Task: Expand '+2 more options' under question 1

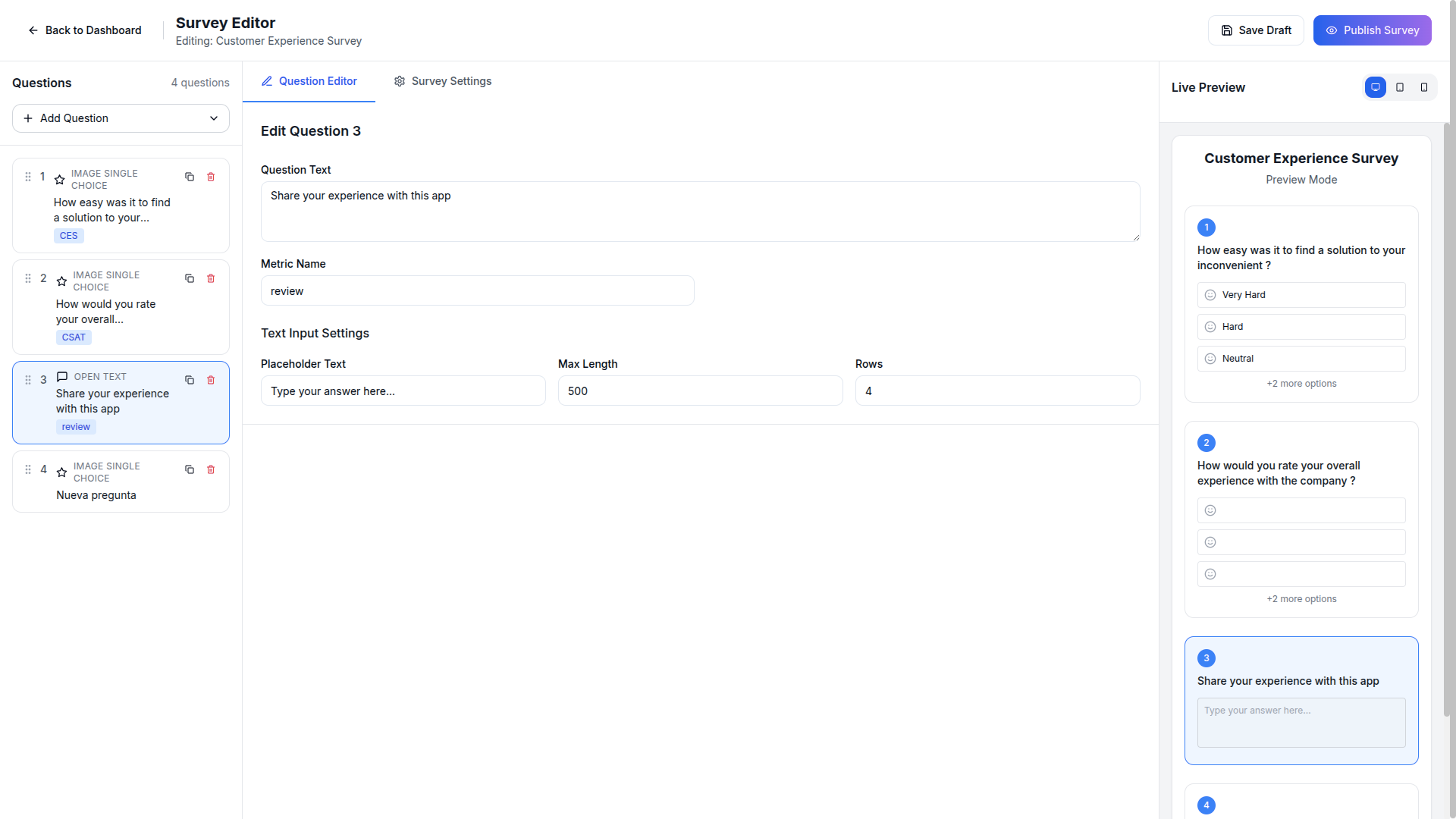Action: (x=1301, y=384)
